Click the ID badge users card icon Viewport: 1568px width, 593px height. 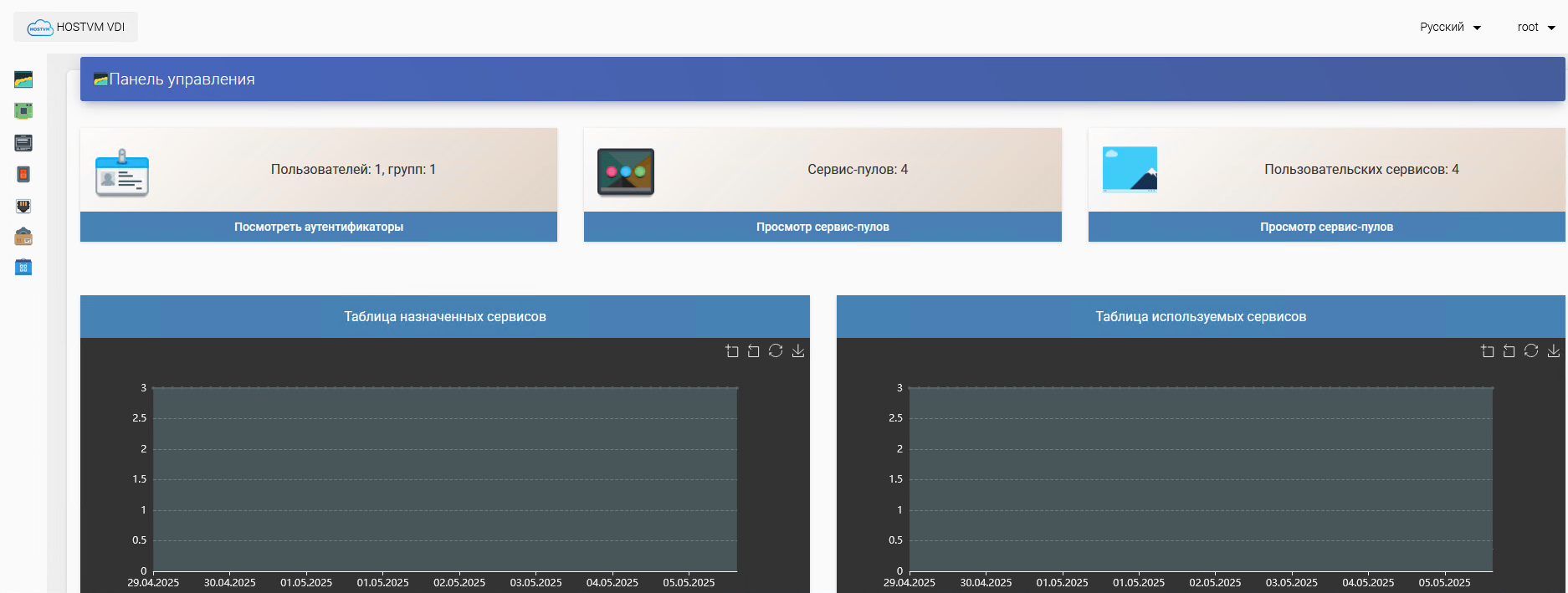click(x=122, y=173)
